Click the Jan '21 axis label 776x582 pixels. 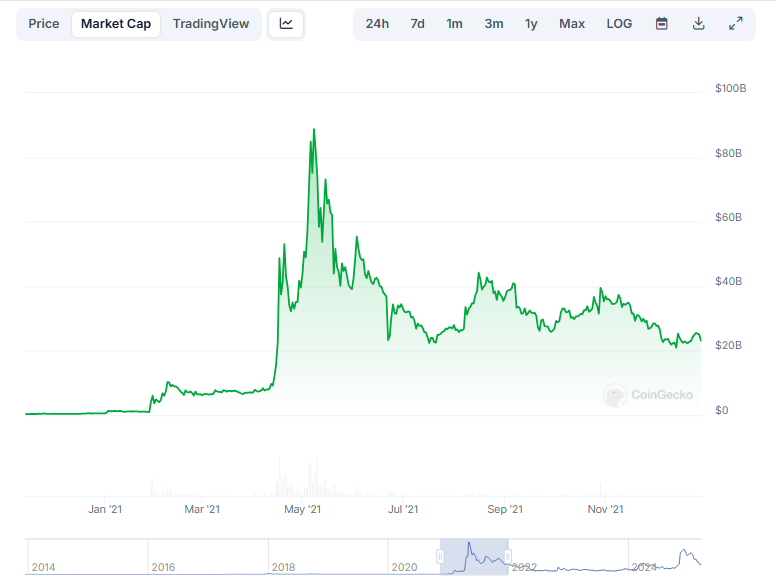tap(105, 509)
